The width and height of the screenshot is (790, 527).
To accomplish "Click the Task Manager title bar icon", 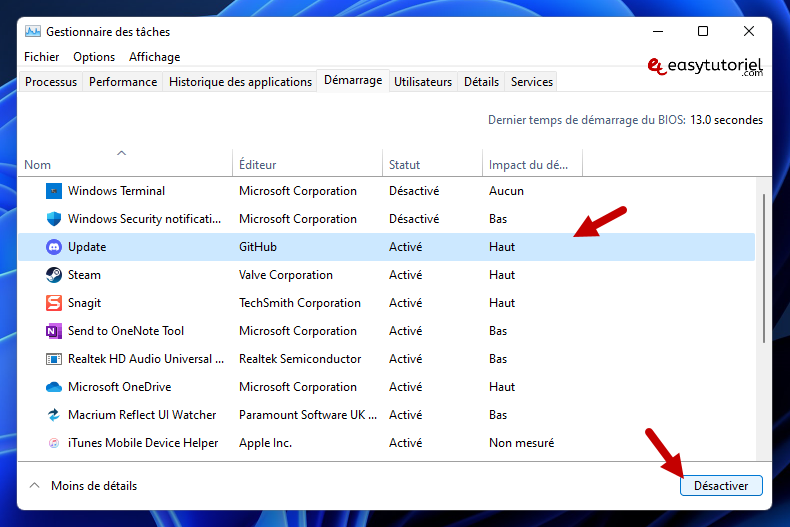I will 33,31.
